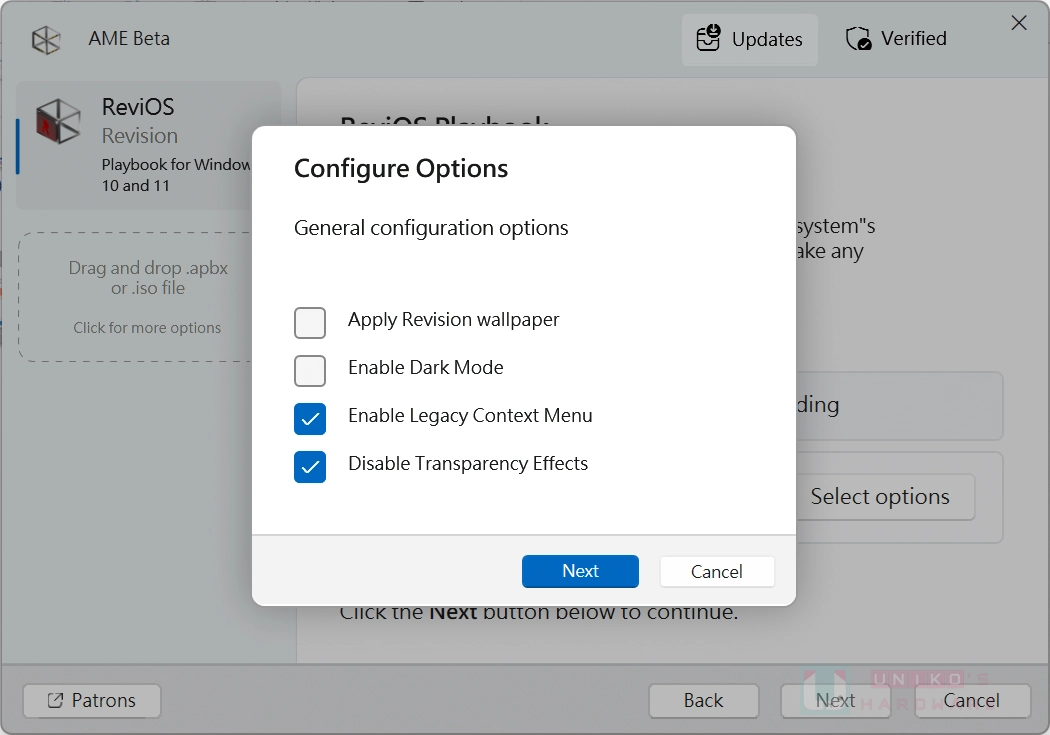Cancel the Configure Options dialog
Viewport: 1050px width, 735px height.
coord(716,572)
